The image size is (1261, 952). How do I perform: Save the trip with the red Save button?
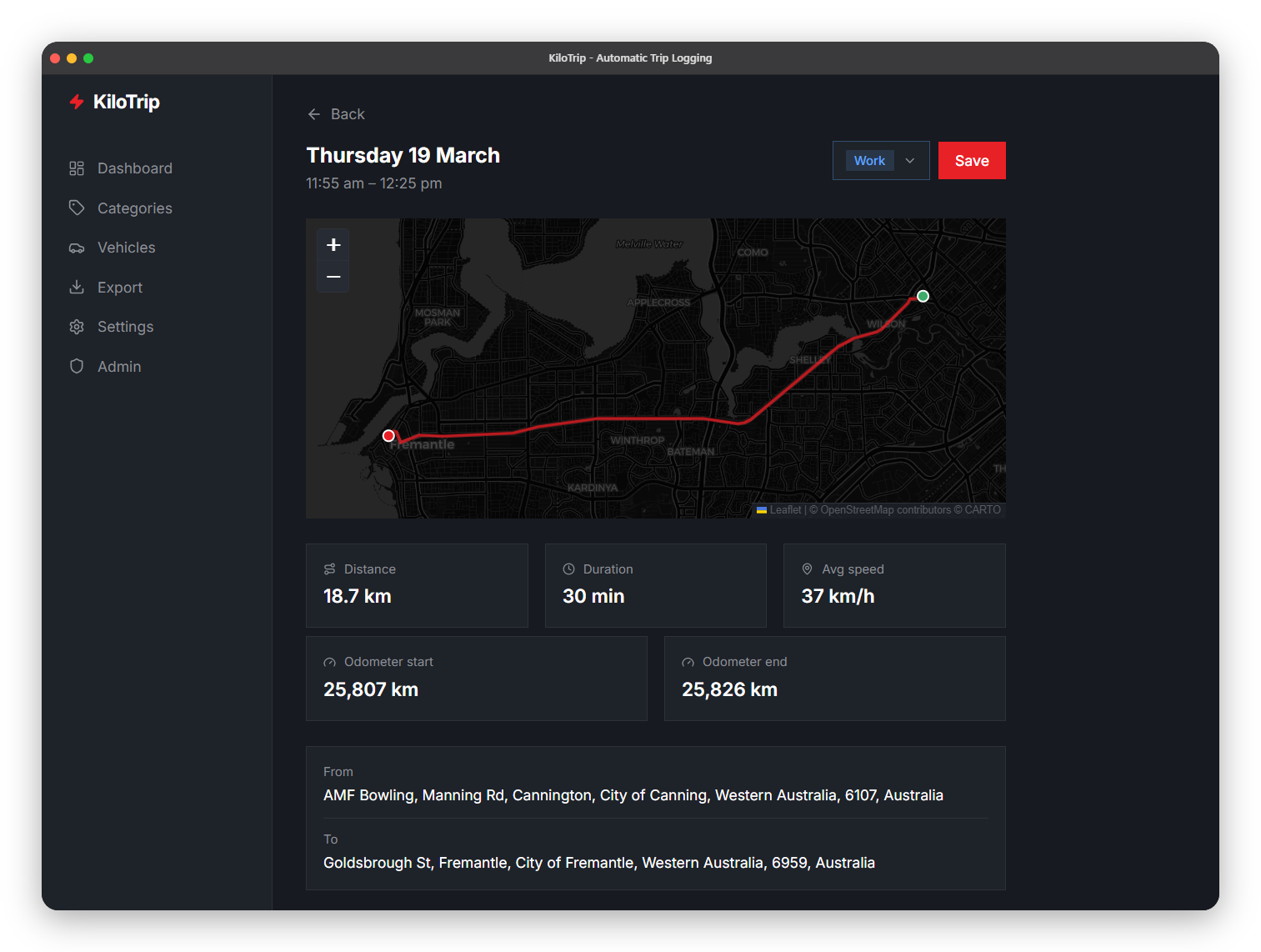[972, 160]
